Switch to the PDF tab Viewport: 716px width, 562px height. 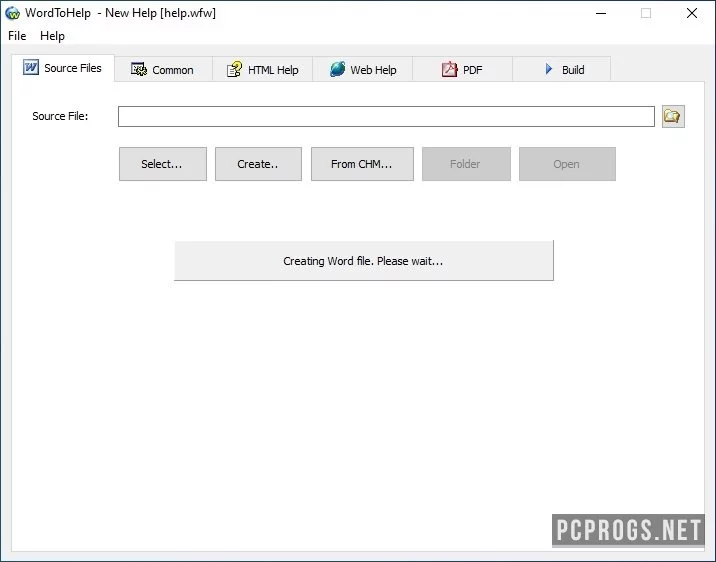pos(463,70)
